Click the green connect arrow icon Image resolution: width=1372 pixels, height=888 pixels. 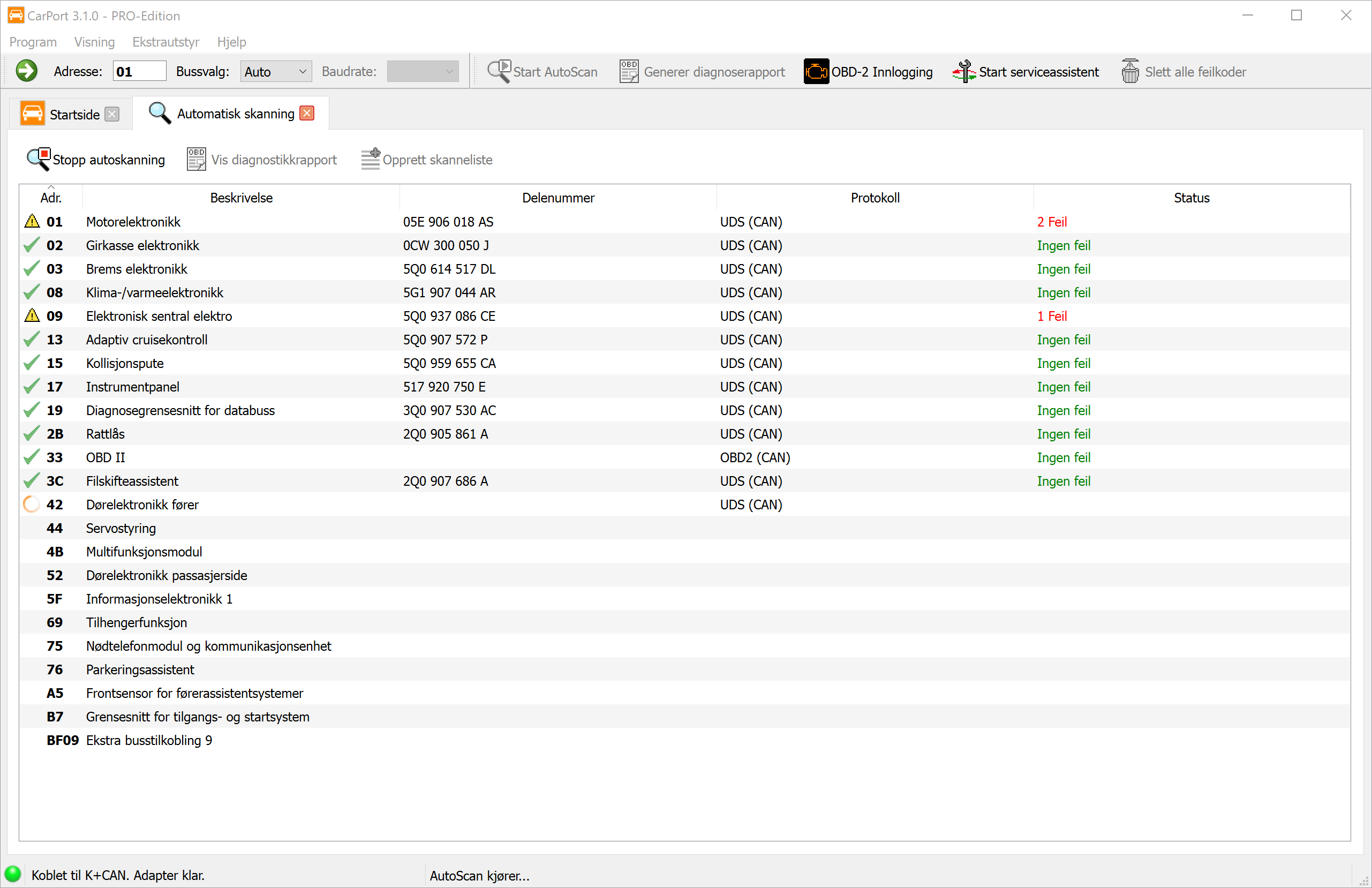click(x=27, y=72)
